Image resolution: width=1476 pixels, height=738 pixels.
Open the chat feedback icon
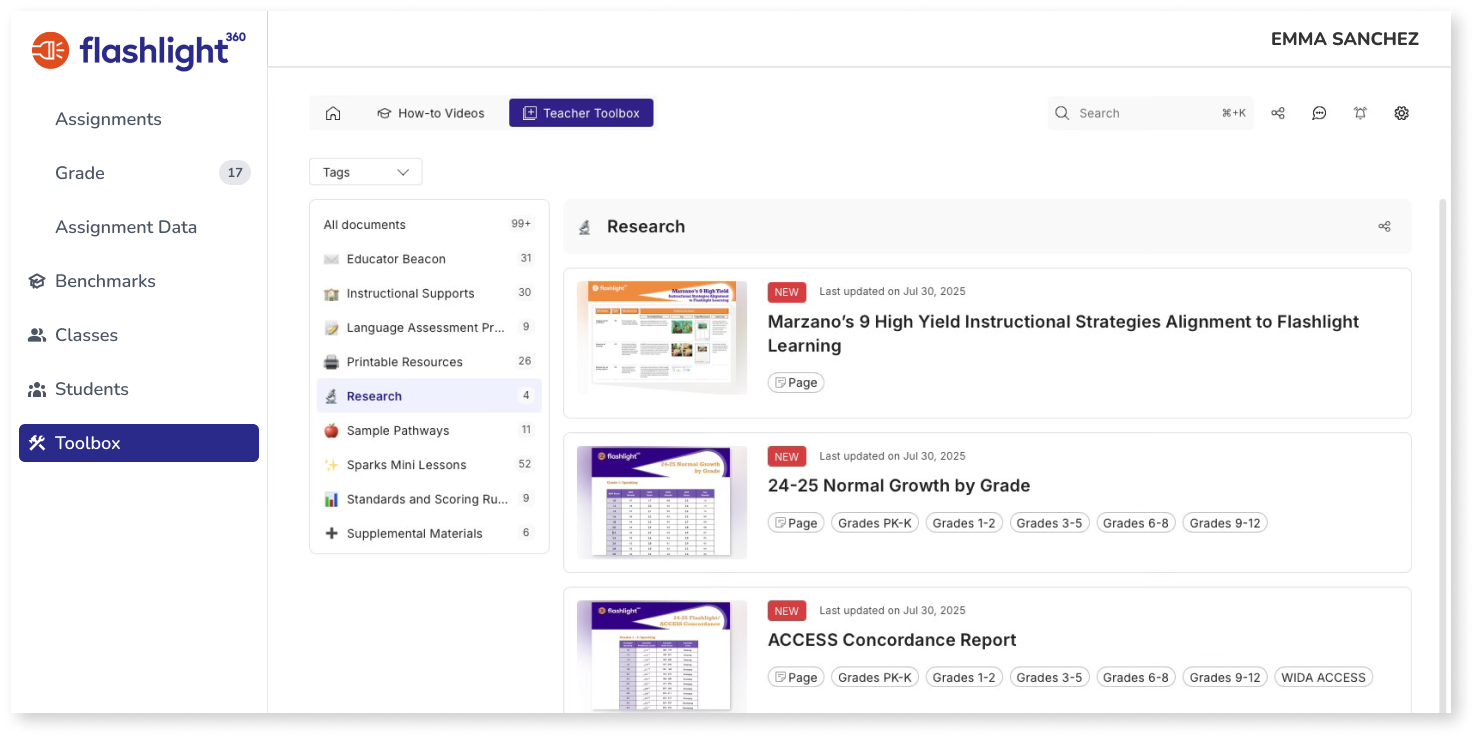pos(1319,113)
